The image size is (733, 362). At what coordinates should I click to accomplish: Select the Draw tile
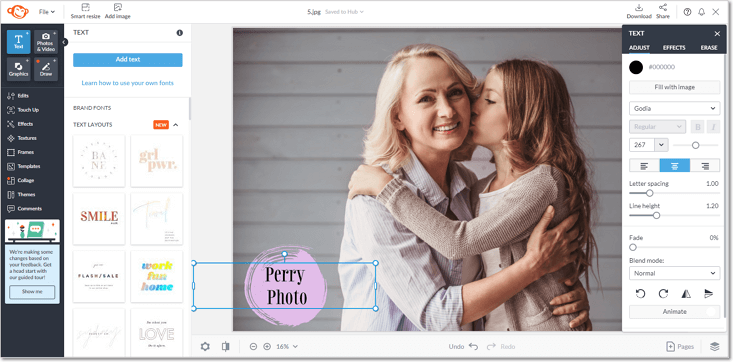click(x=46, y=69)
